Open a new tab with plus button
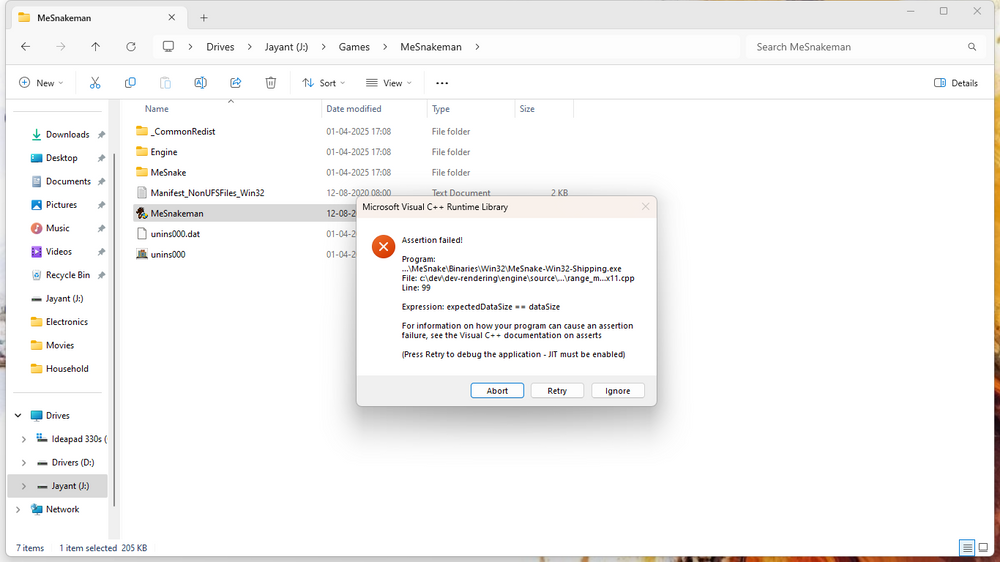 [x=203, y=18]
